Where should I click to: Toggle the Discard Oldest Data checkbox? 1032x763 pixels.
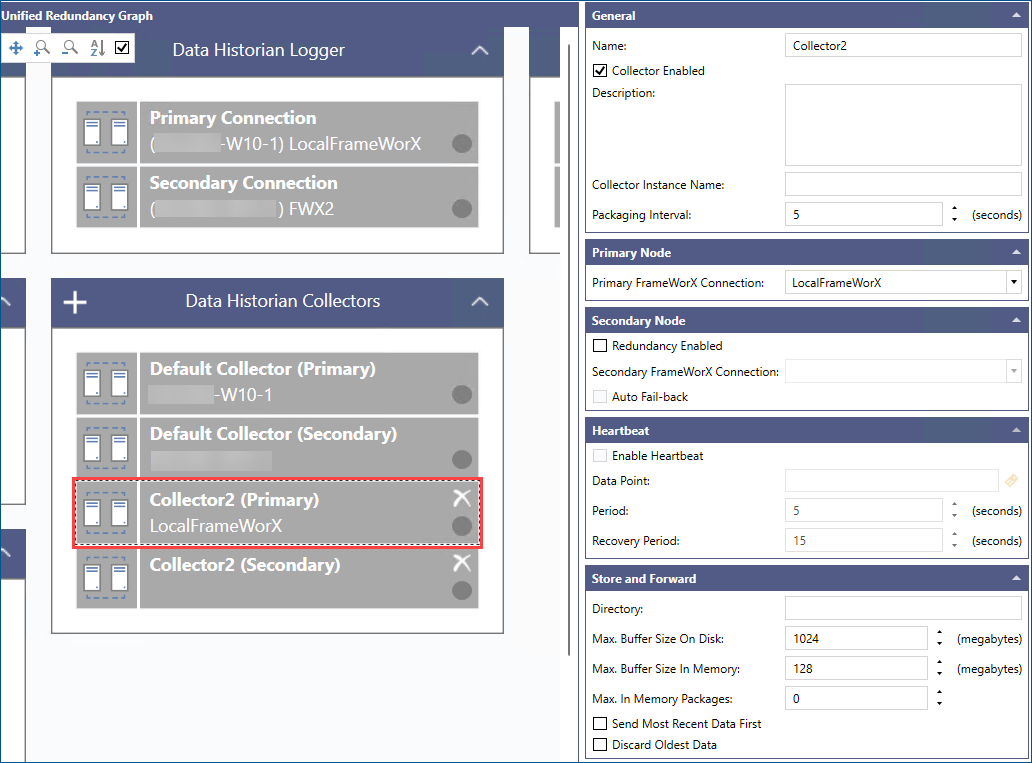click(x=600, y=745)
